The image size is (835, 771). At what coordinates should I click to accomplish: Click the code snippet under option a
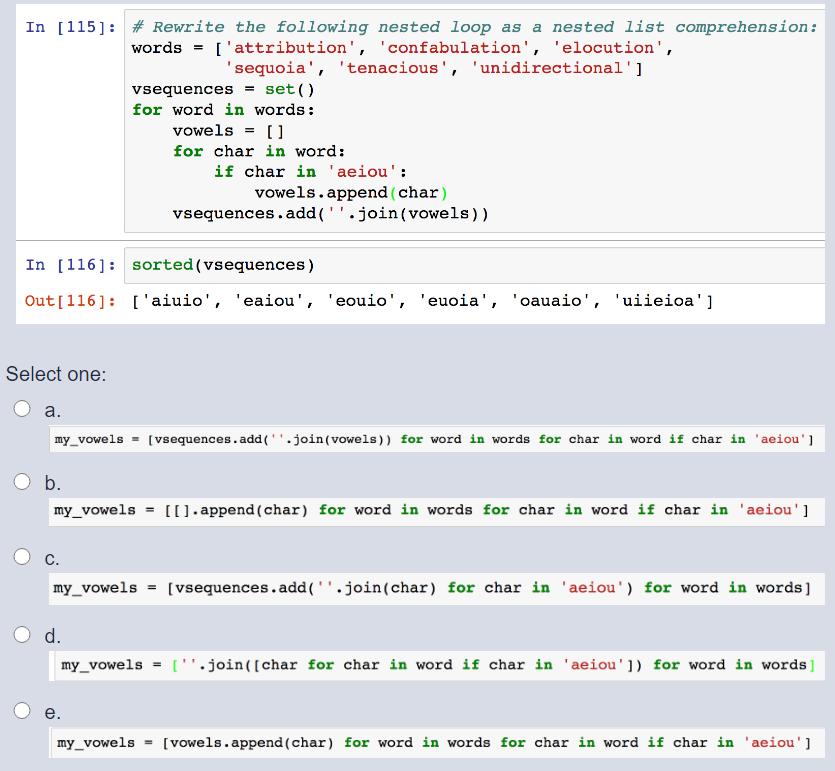pos(430,438)
